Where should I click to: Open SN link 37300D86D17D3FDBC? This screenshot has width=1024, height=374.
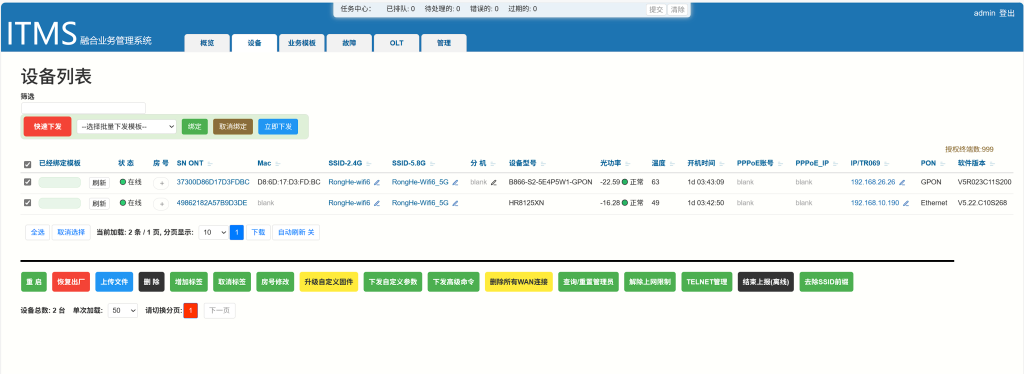pos(213,183)
